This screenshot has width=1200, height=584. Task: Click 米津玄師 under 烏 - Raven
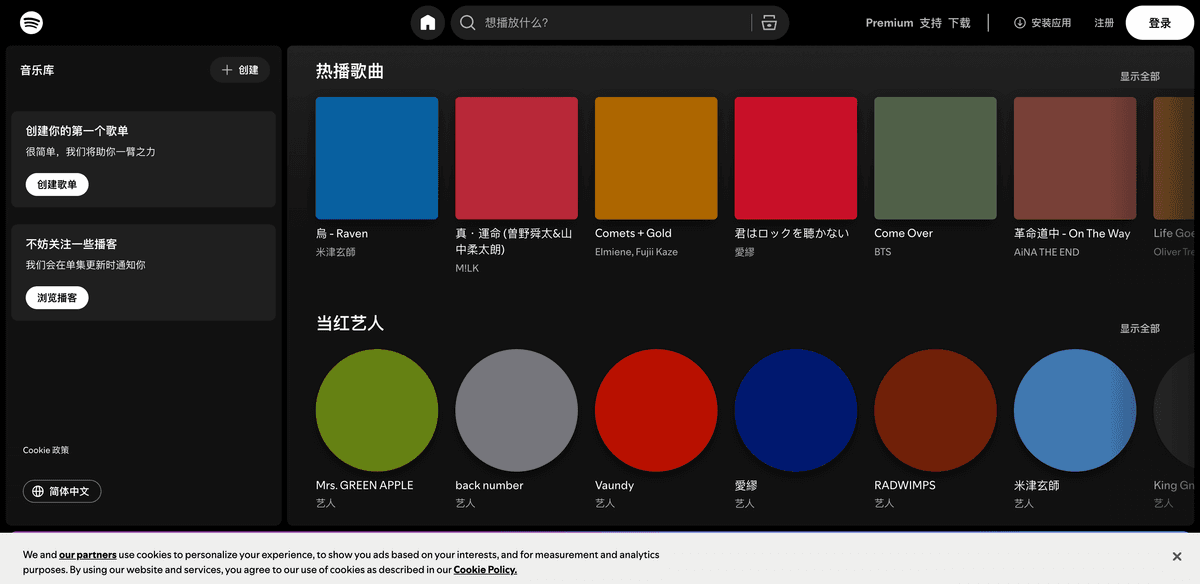[x=336, y=252]
